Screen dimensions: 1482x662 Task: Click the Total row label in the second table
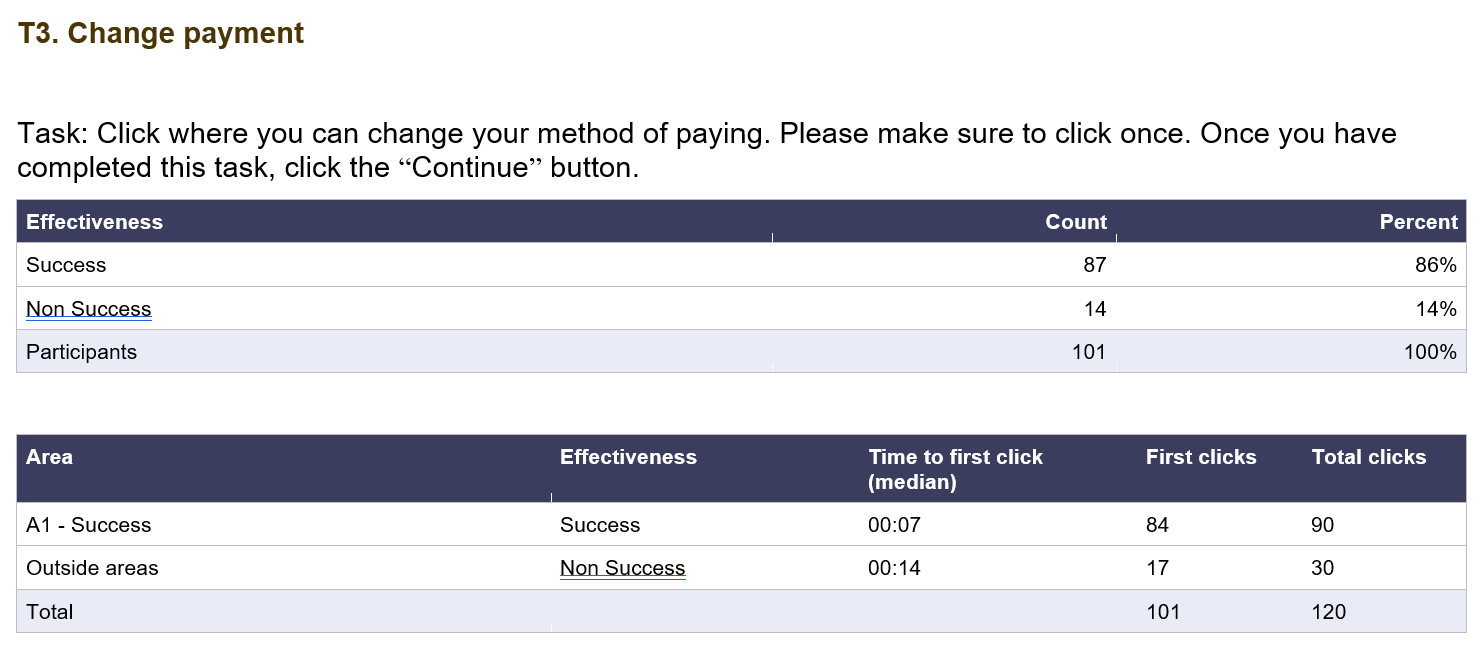coord(50,611)
